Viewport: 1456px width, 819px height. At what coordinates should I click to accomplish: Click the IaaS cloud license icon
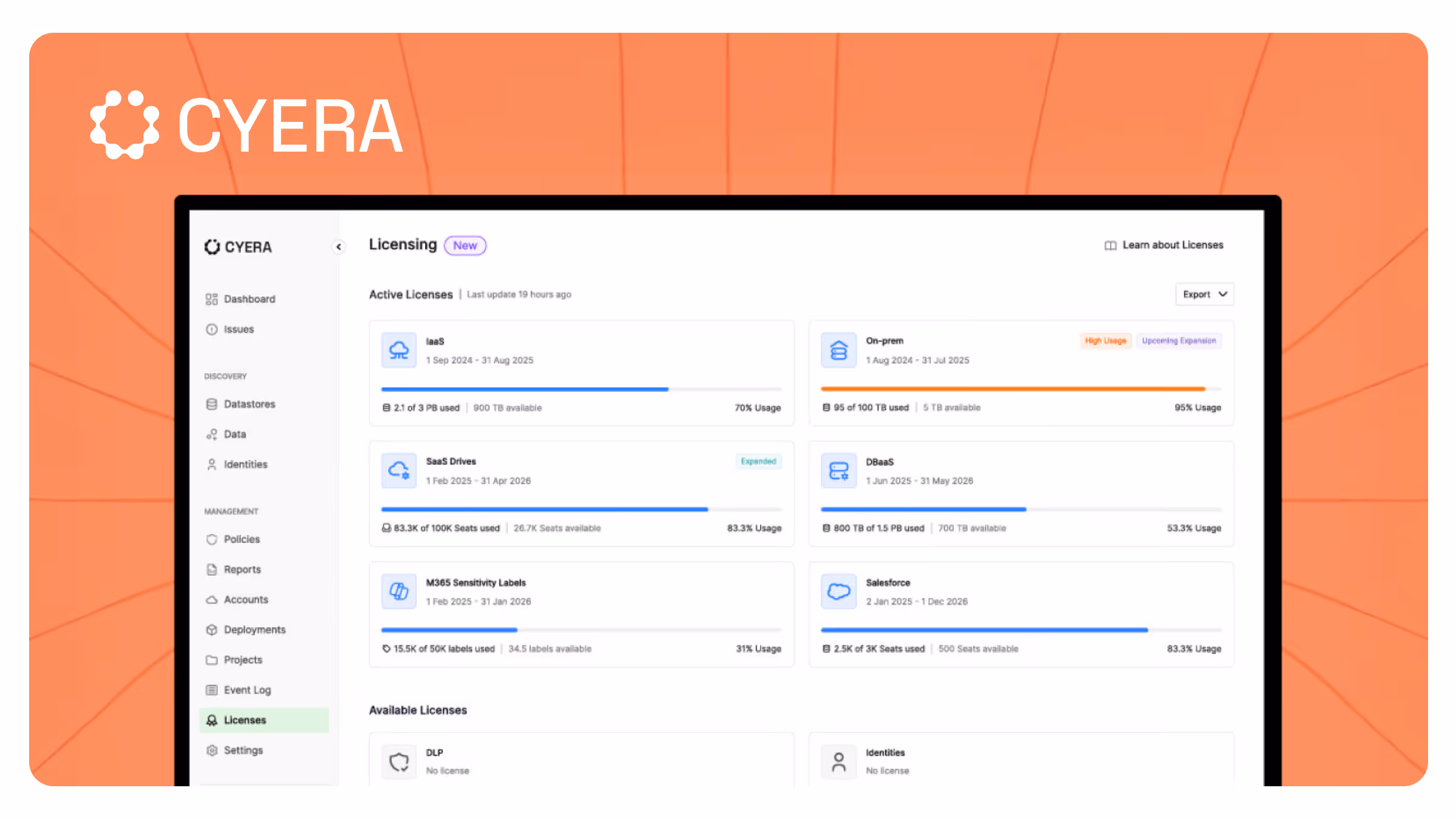(399, 350)
